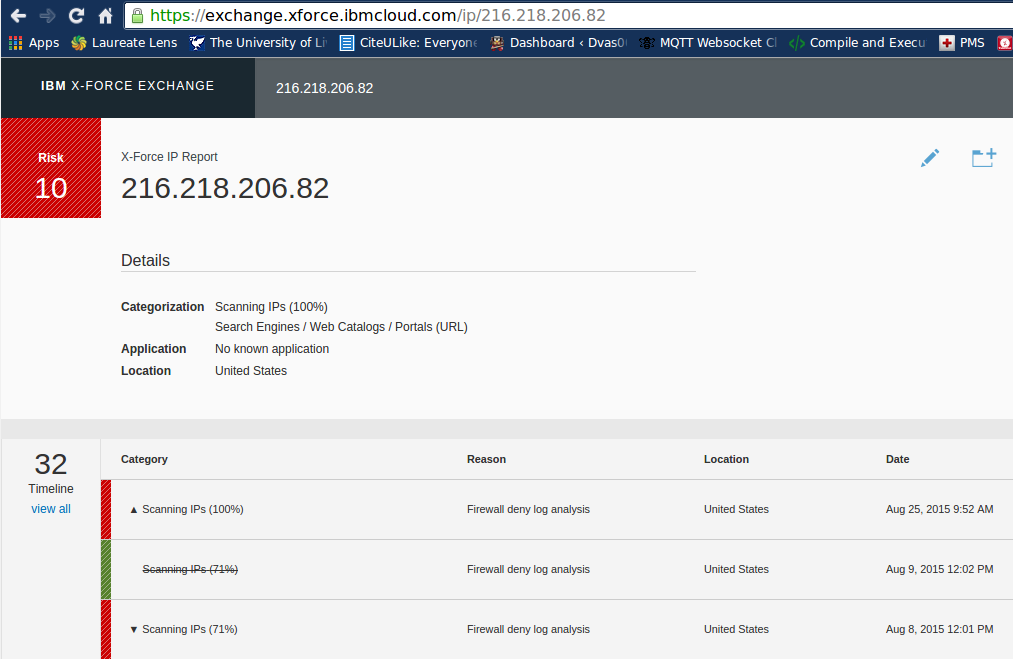Click the add to collection folder icon
Screen dimensions: 1013x659
point(984,158)
